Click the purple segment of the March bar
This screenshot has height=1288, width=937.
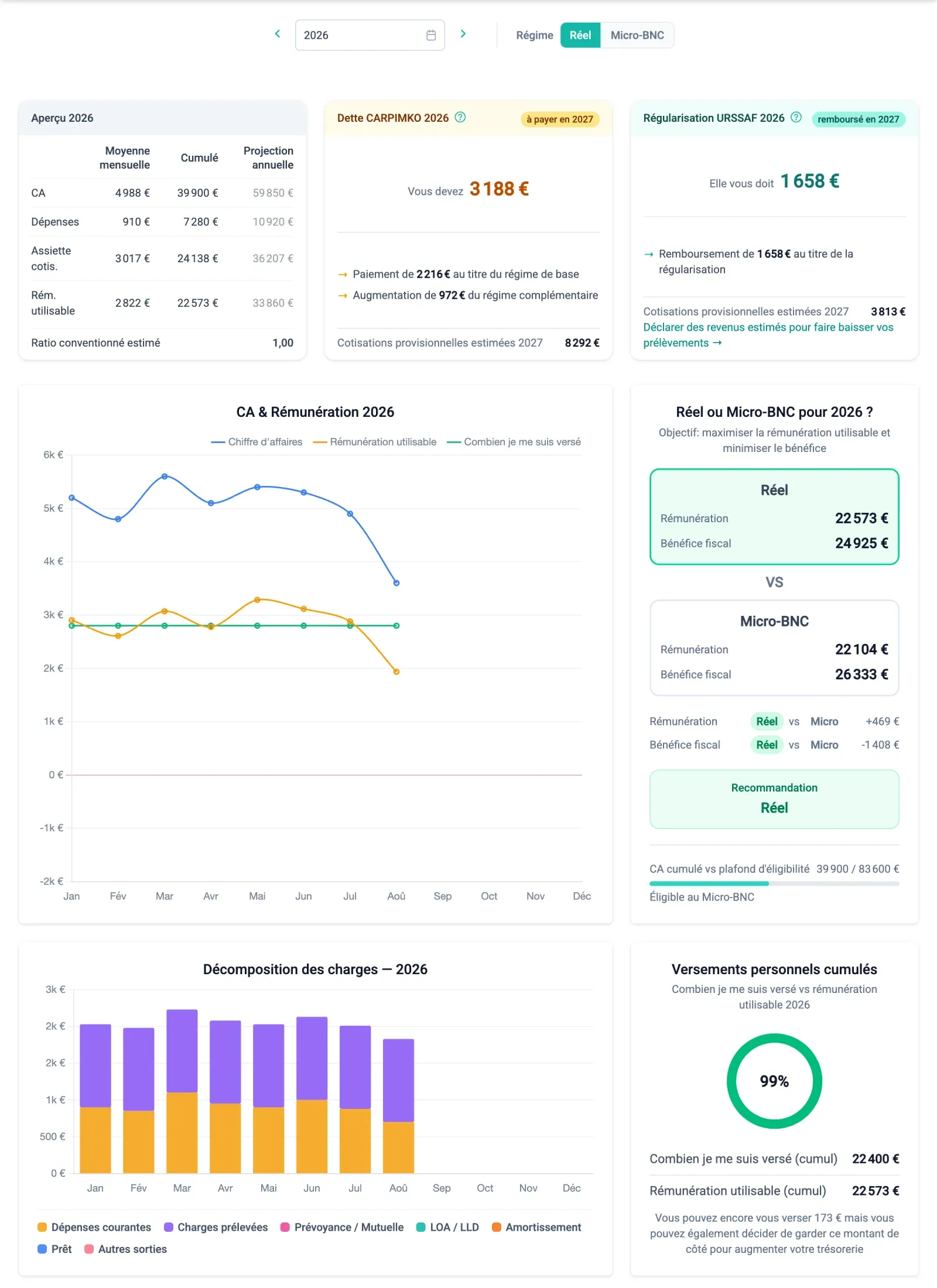coord(182,1051)
